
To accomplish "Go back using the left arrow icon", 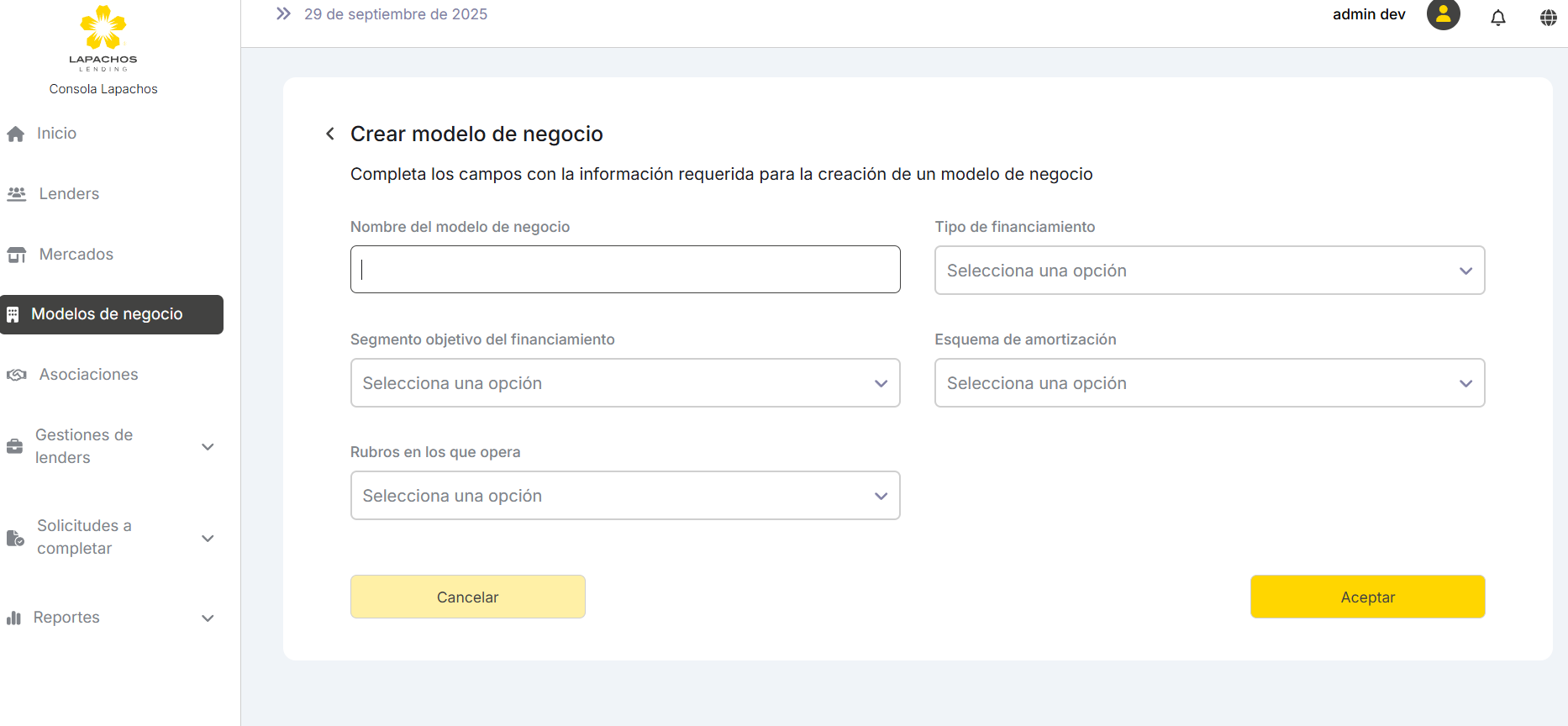I will tap(330, 134).
